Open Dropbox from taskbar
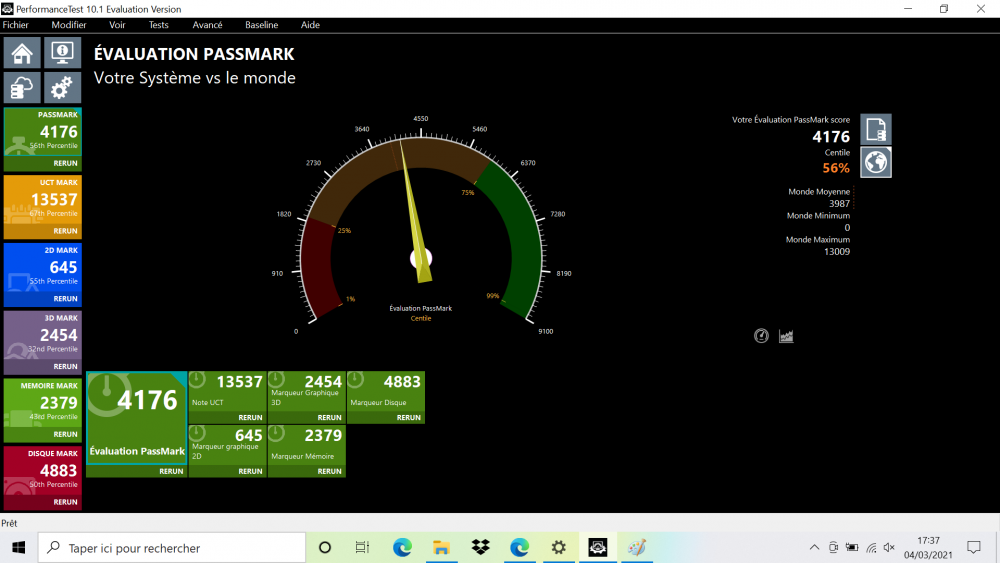The image size is (1000, 563). click(480, 548)
